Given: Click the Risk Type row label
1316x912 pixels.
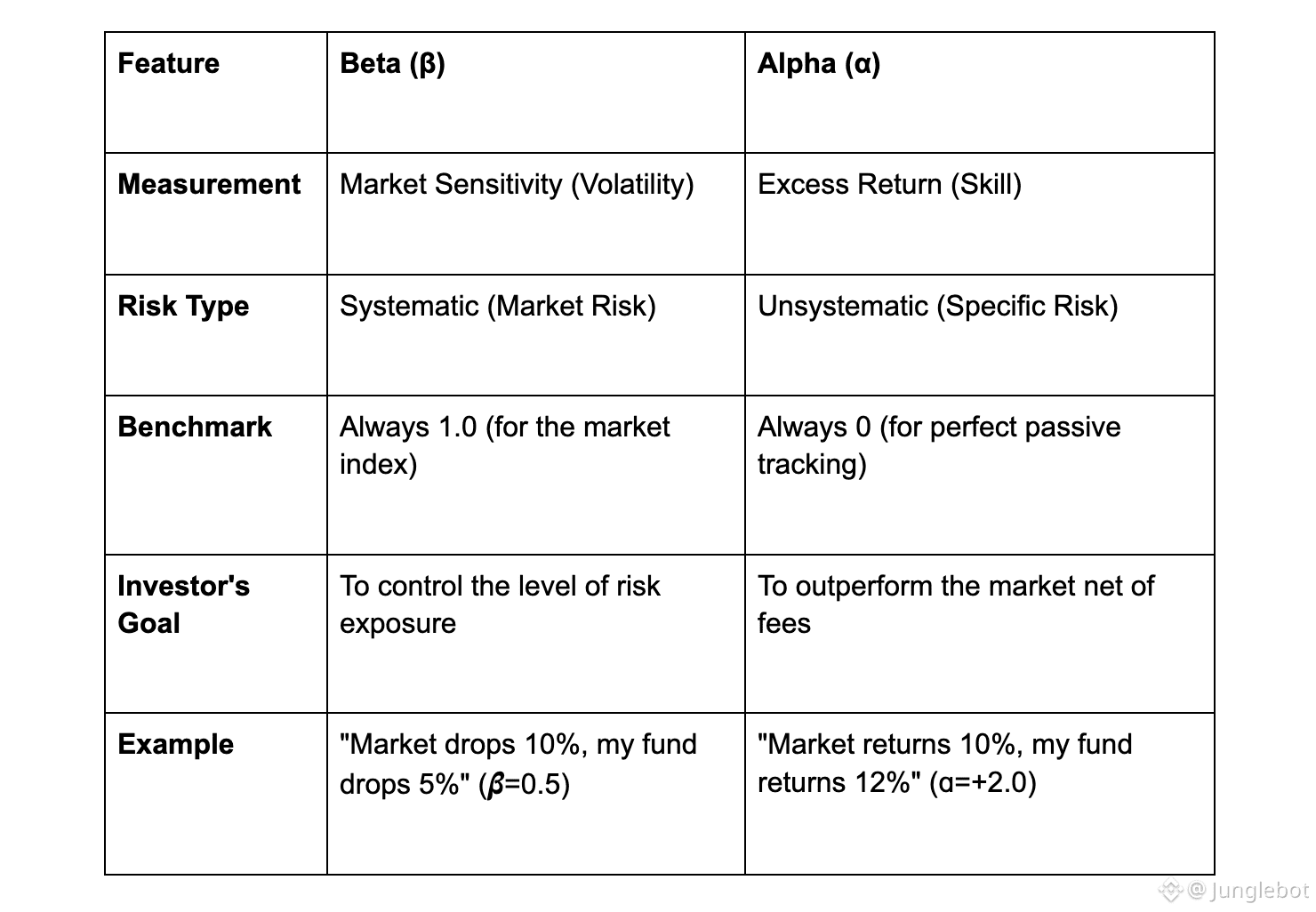Looking at the screenshot, I should pyautogui.click(x=183, y=307).
